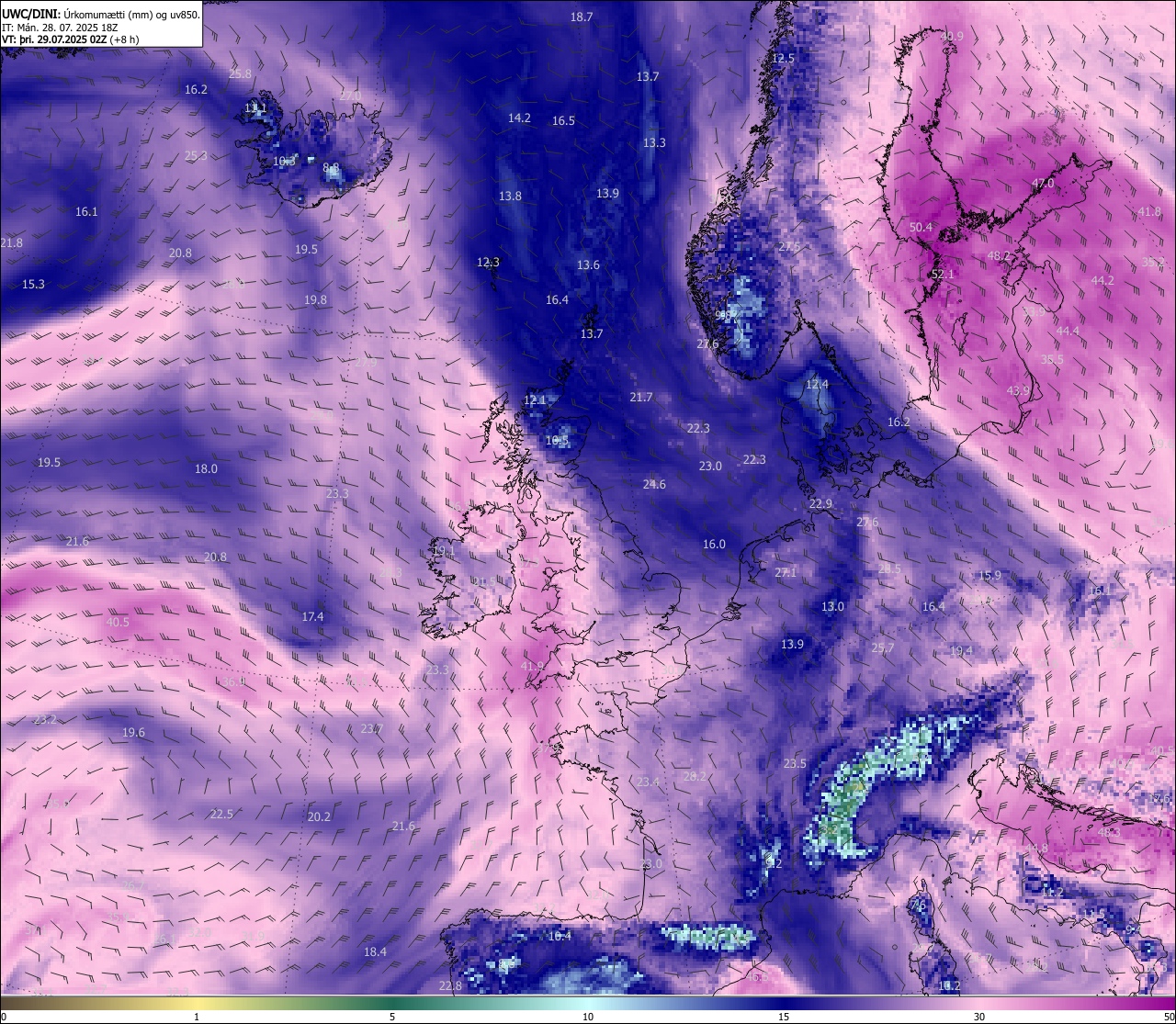
Task: Click the 28.2 value label
Action: (x=695, y=776)
